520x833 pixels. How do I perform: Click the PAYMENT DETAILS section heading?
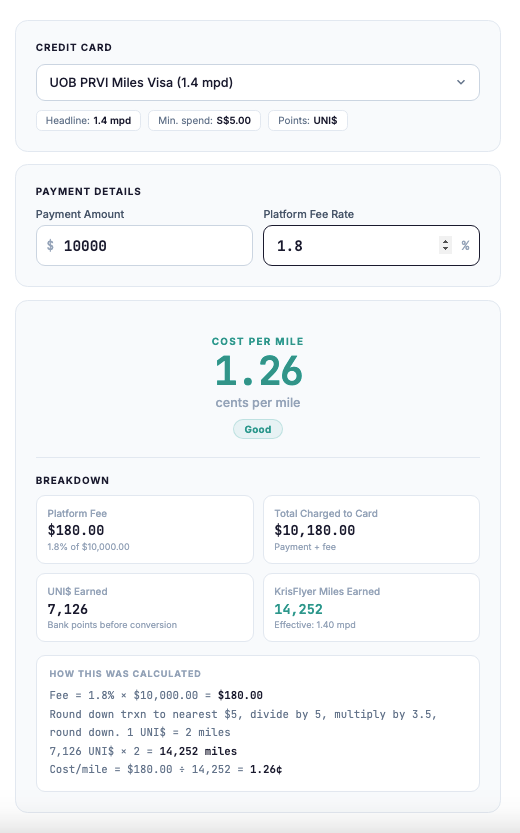88,191
